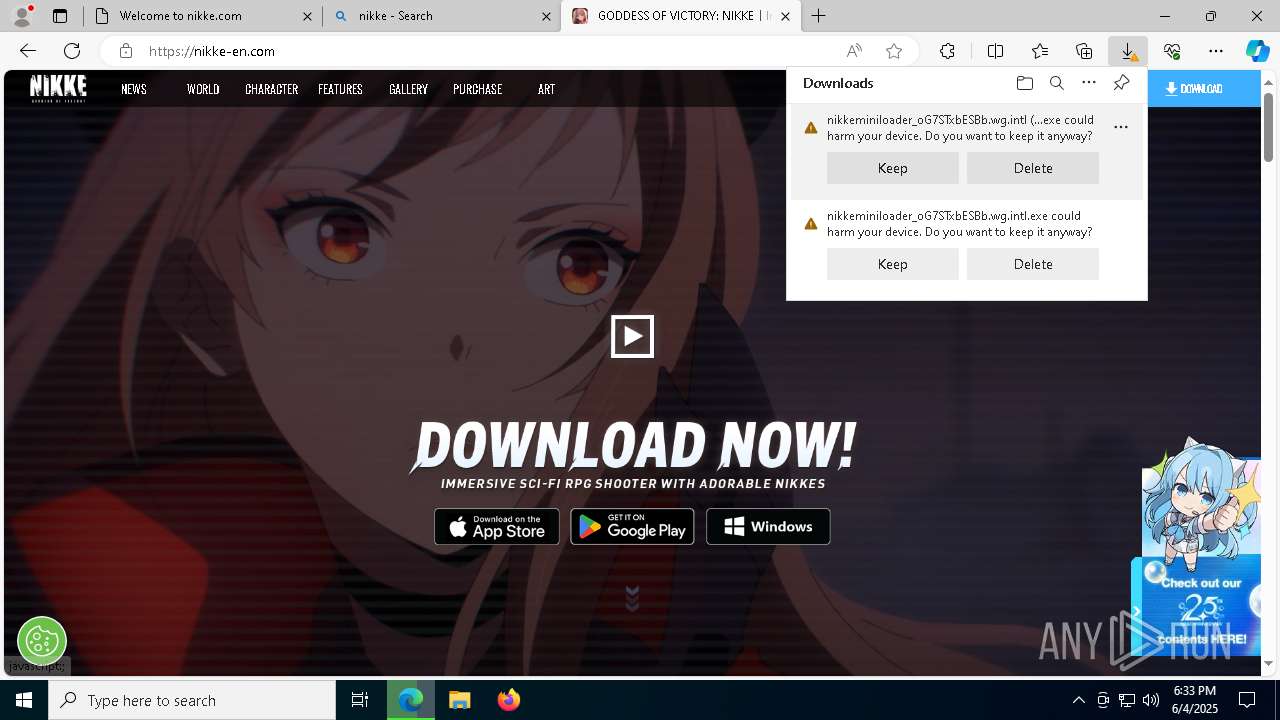Open the WORLD menu item
Screen dimensions: 1280x720
point(203,89)
